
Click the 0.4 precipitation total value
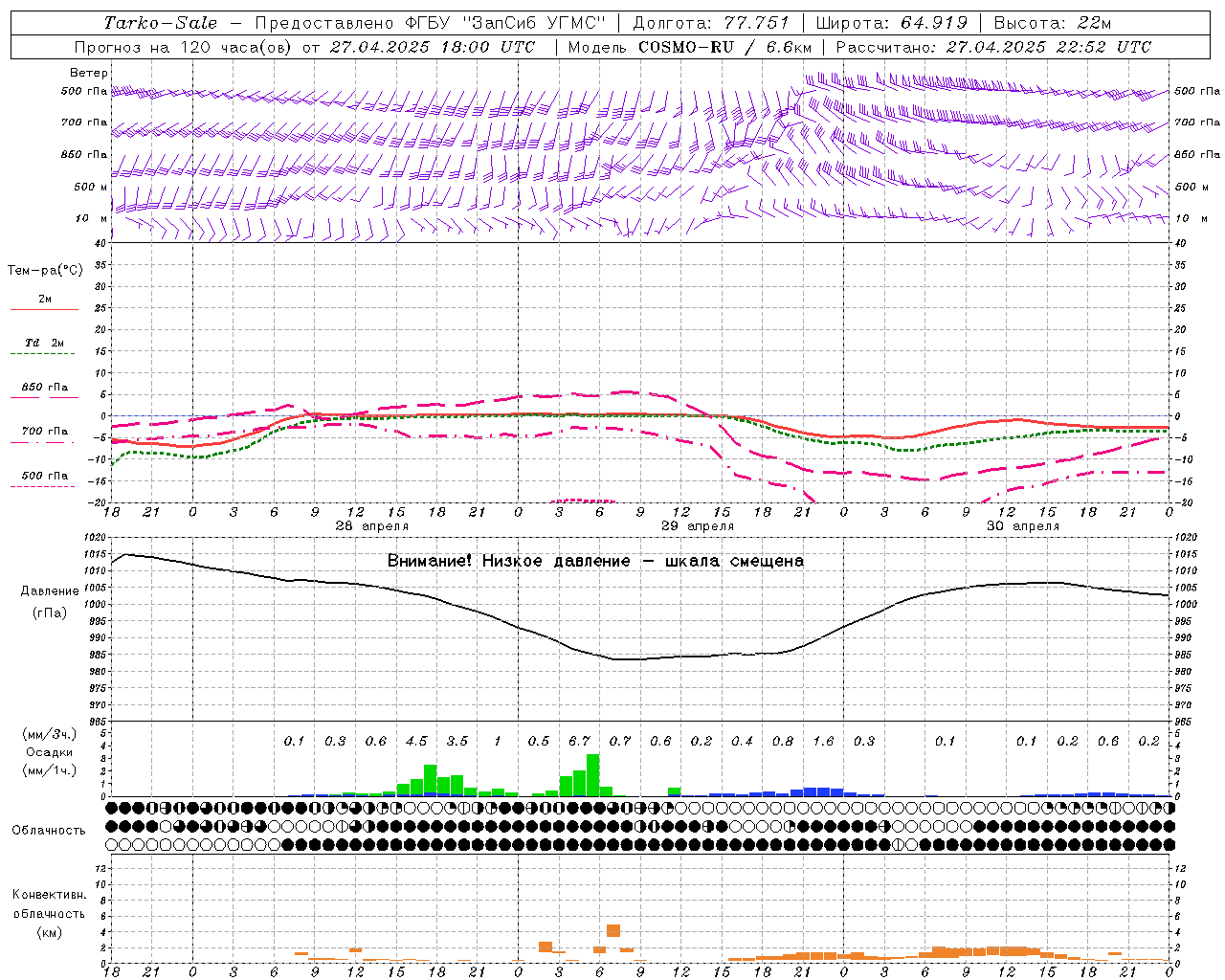[742, 741]
